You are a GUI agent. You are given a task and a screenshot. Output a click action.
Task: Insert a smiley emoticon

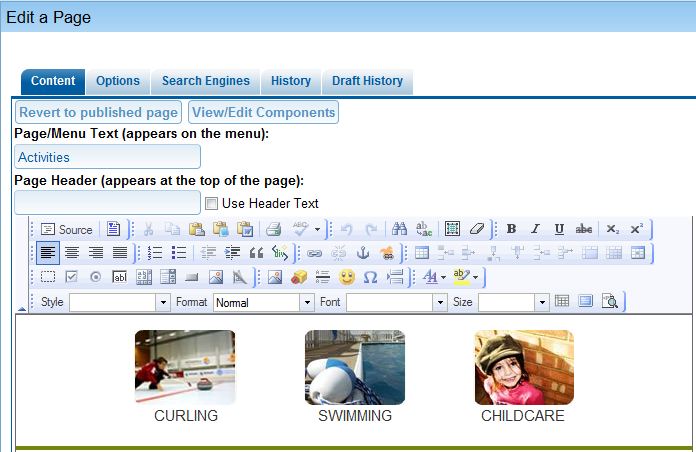tap(347, 277)
